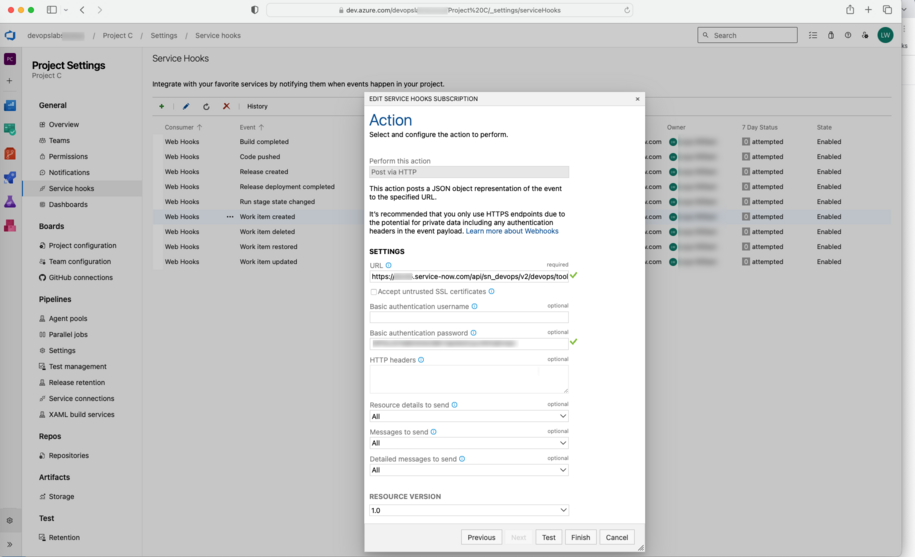Click Finish button in dialog
Screen dimensions: 915x557
tap(581, 537)
